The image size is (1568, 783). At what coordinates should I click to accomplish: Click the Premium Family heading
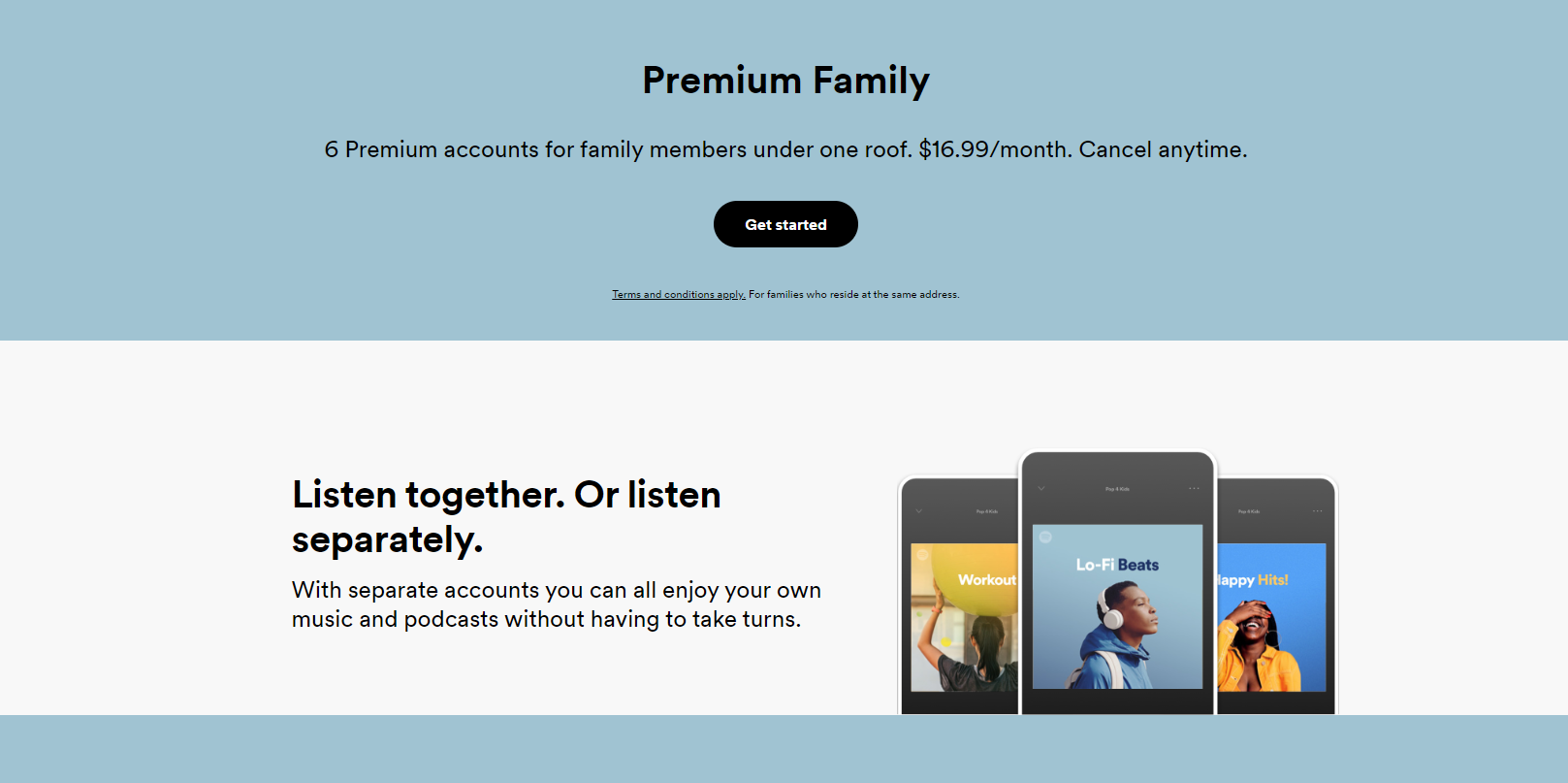(x=784, y=81)
